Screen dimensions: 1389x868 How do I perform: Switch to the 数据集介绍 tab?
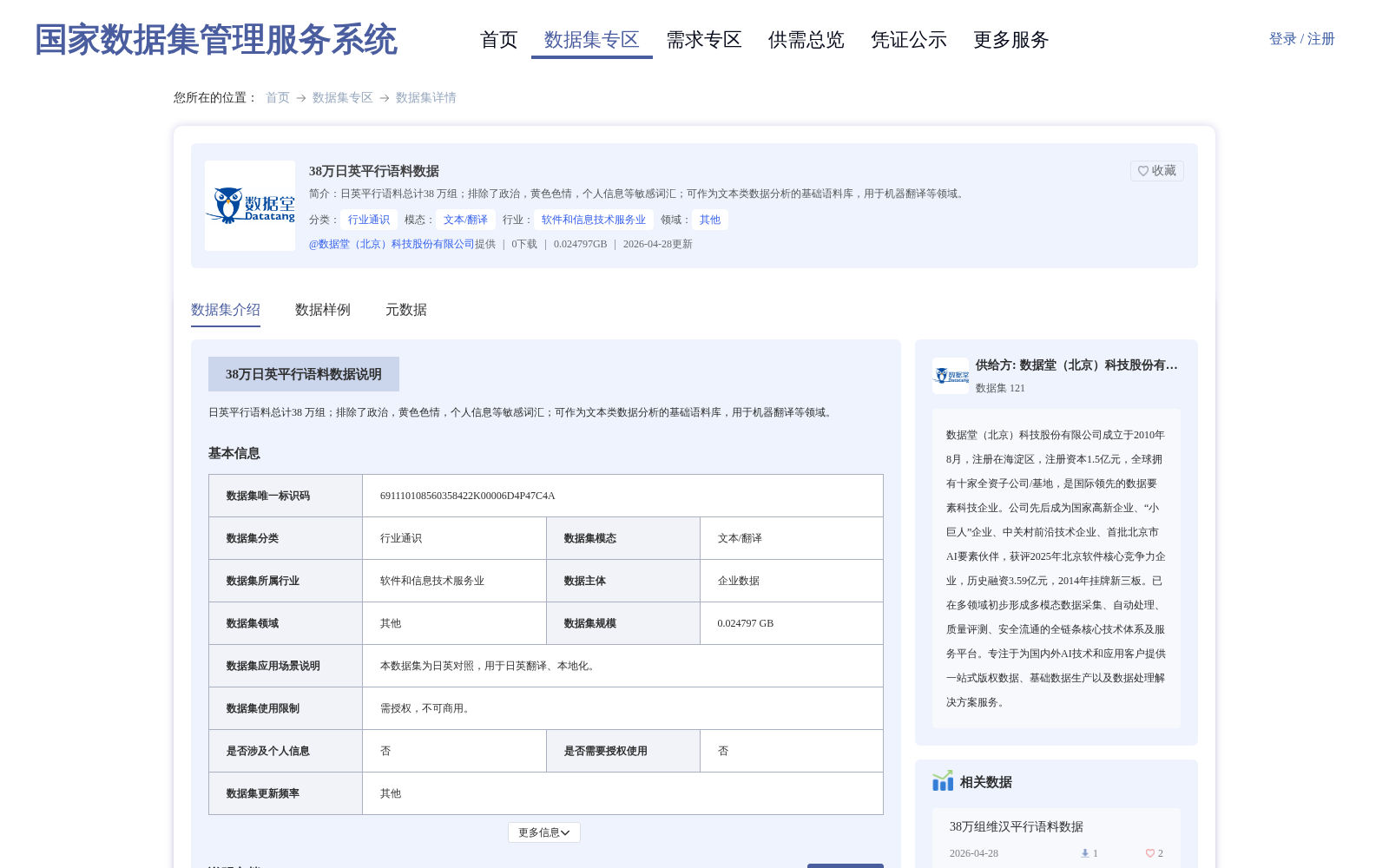point(226,310)
